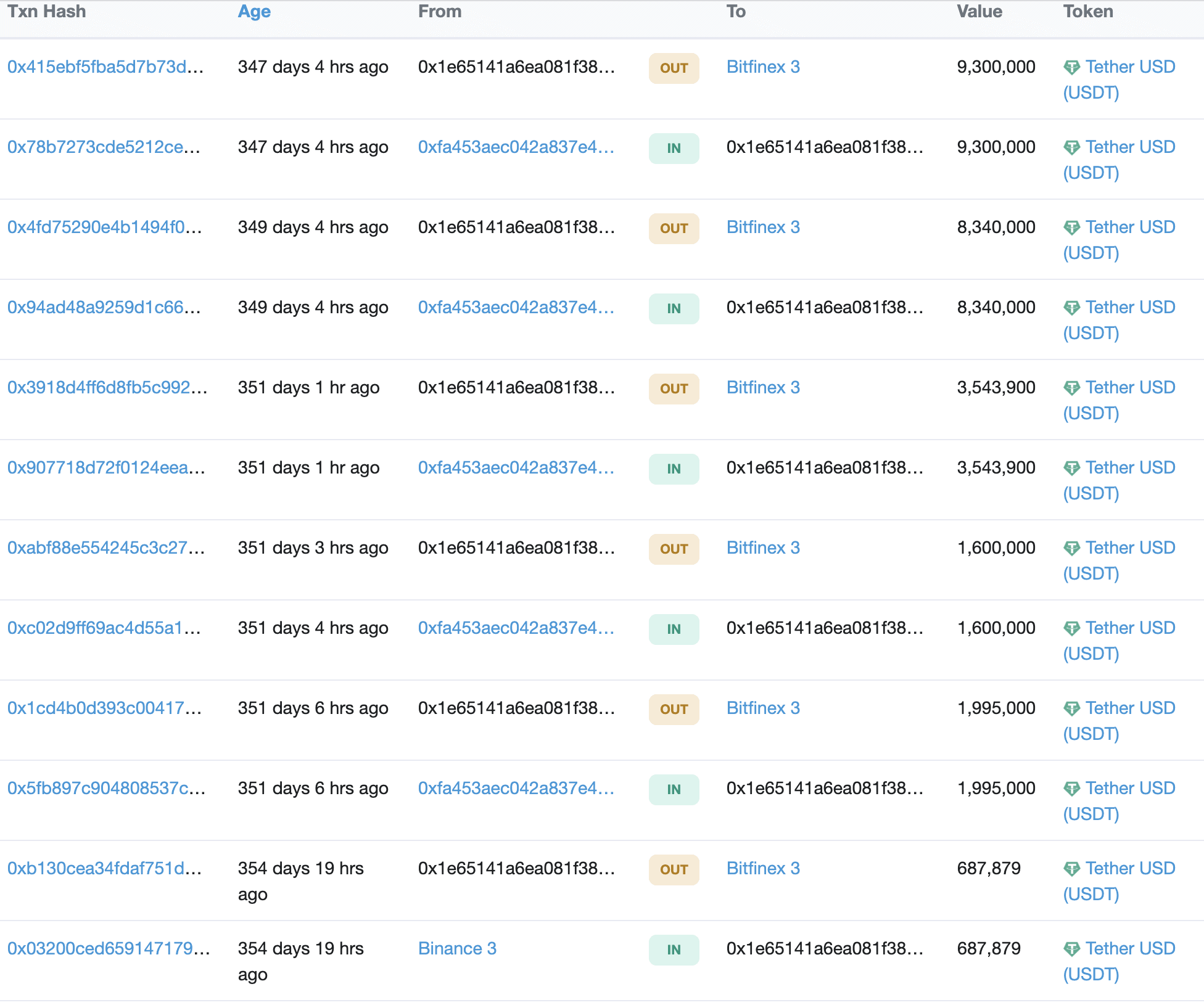Viewport: 1204px width, 1005px height.
Task: Click the OUT badge in the 0x415ebf5fba5d7b73d row
Action: pos(674,68)
